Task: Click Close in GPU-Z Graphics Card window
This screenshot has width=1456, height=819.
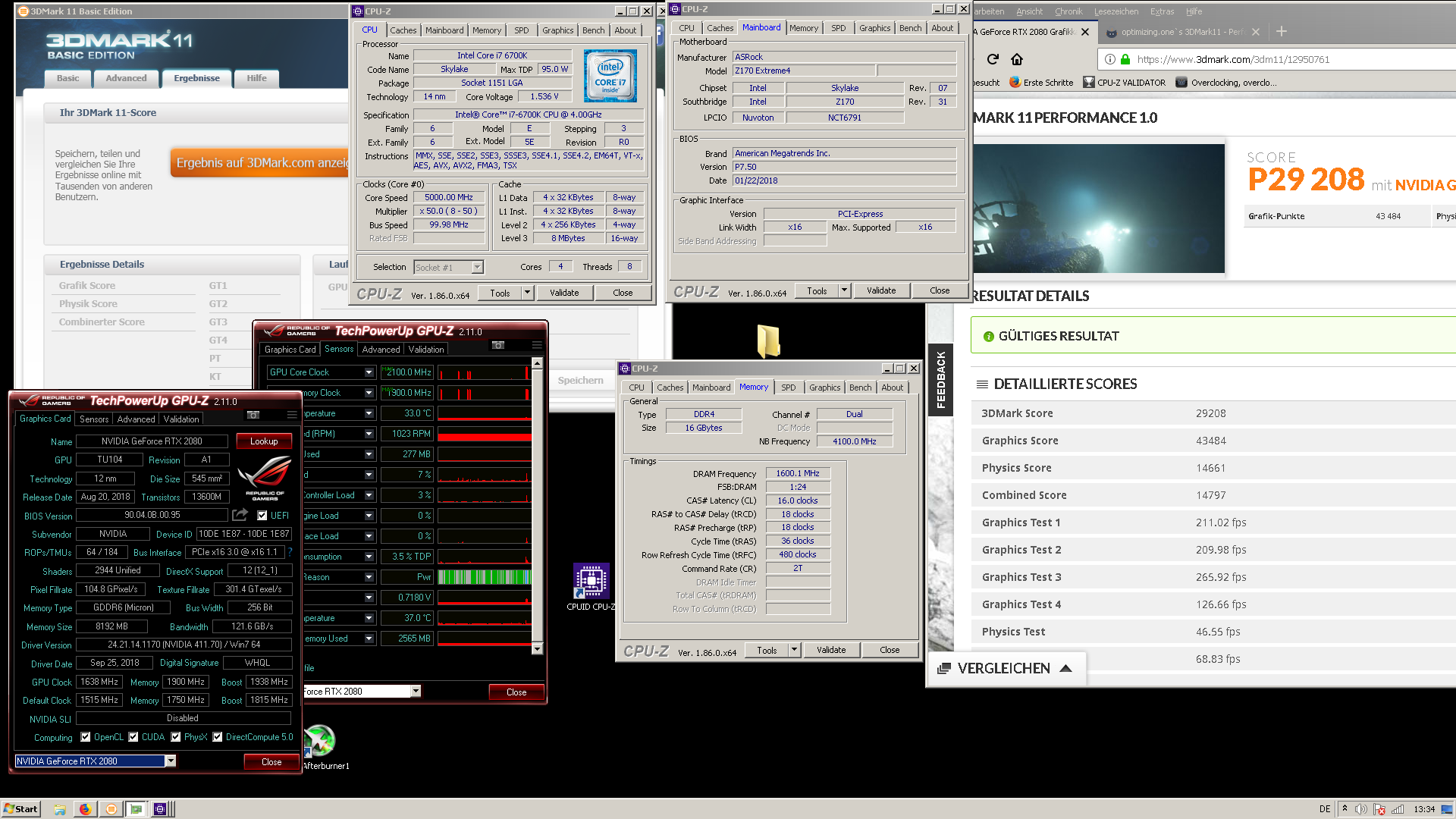Action: click(x=271, y=761)
